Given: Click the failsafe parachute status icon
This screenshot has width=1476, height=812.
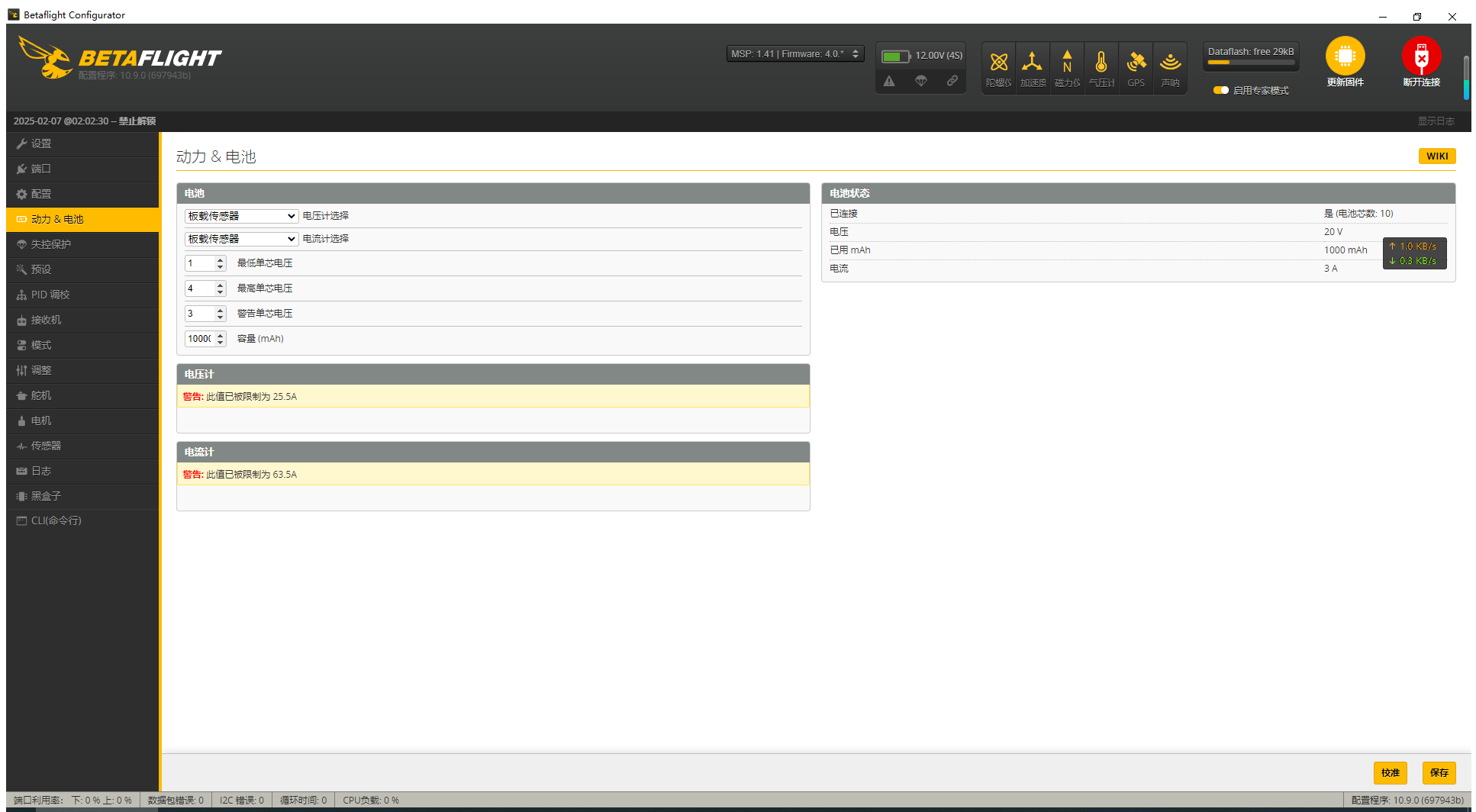Looking at the screenshot, I should tap(921, 81).
